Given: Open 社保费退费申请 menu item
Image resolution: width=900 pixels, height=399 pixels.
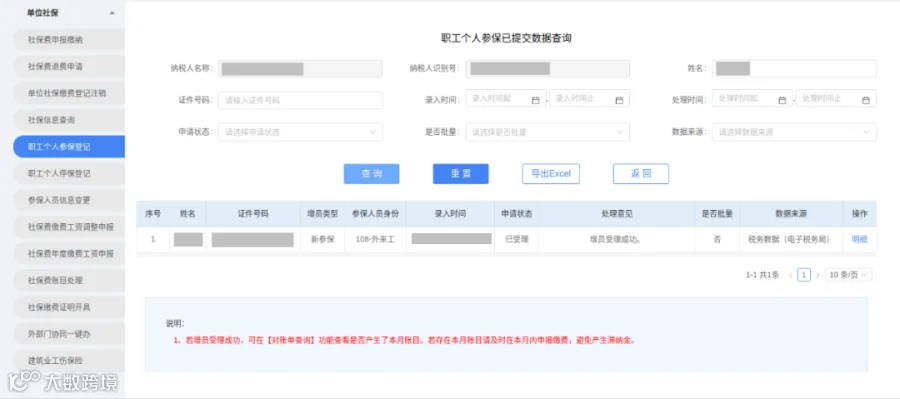Looking at the screenshot, I should point(69,67).
